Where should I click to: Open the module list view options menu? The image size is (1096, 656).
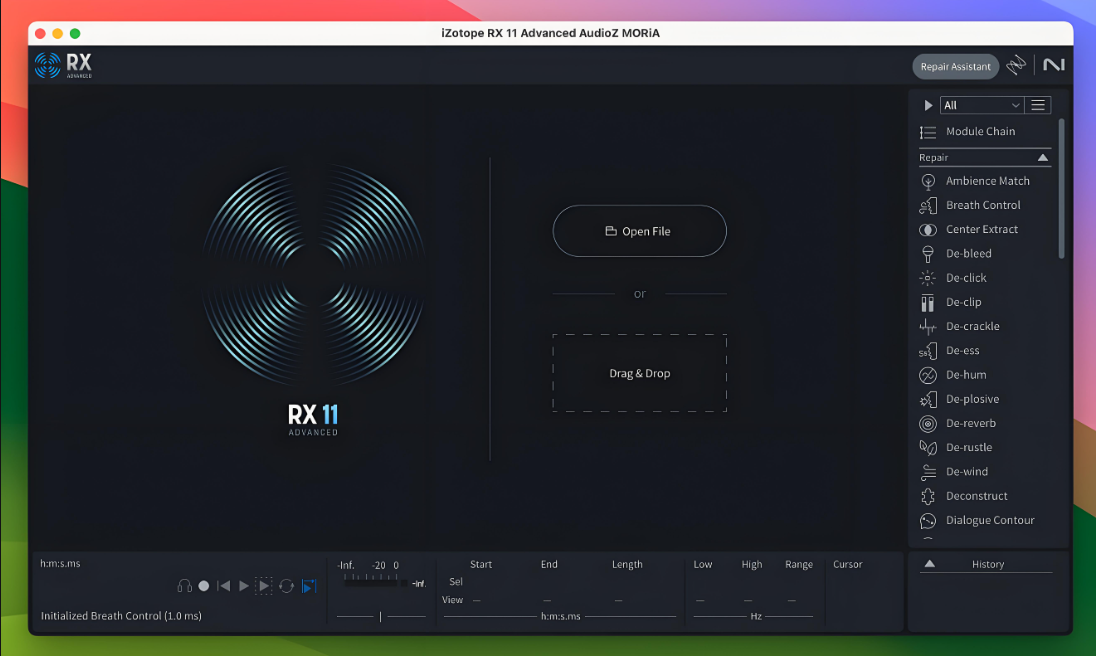click(x=1038, y=105)
